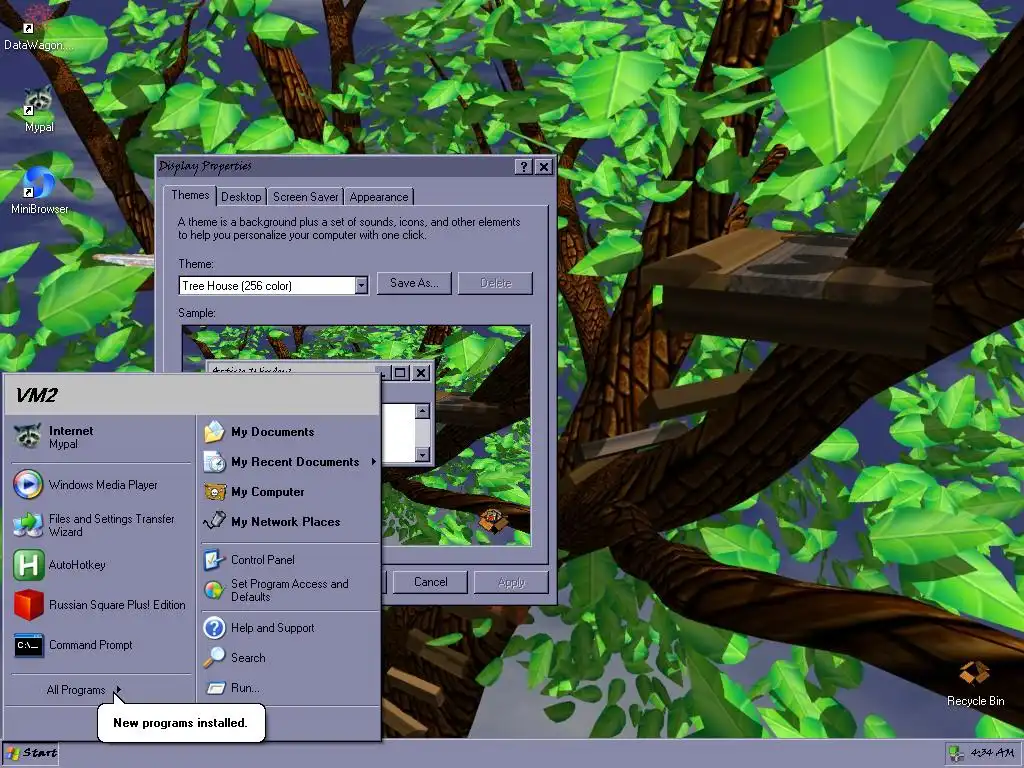This screenshot has height=768, width=1024.
Task: Click the Display Properties help question button
Action: (523, 167)
